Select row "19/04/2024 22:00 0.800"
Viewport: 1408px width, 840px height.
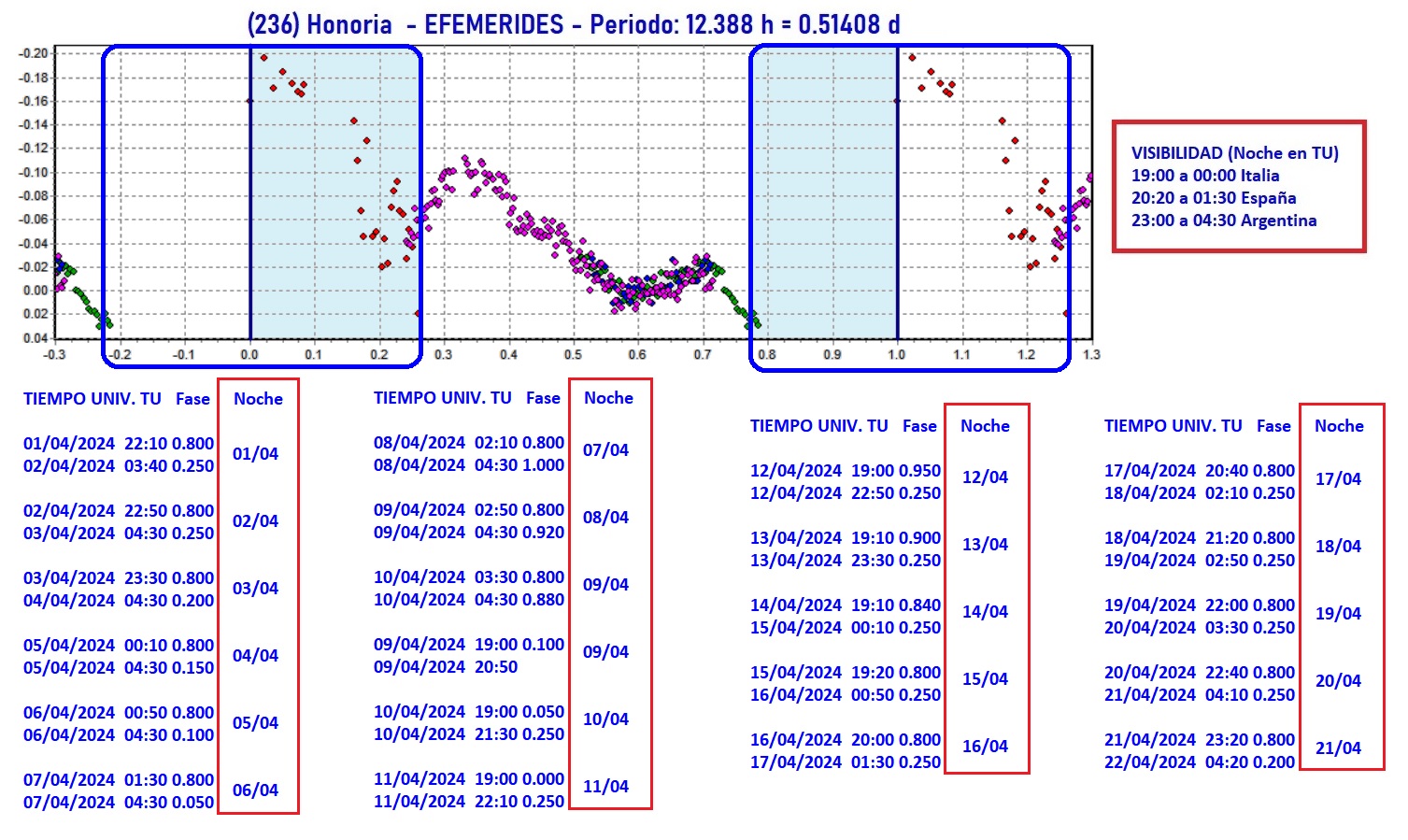pyautogui.click(x=1200, y=605)
